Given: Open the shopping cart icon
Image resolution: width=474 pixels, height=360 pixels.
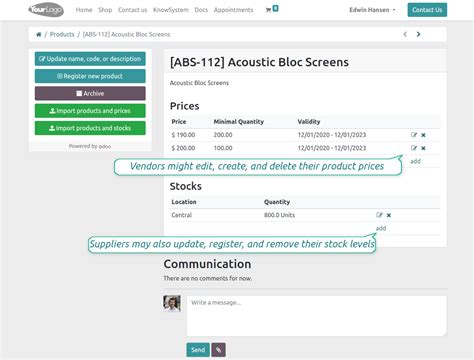Looking at the screenshot, I should (268, 10).
